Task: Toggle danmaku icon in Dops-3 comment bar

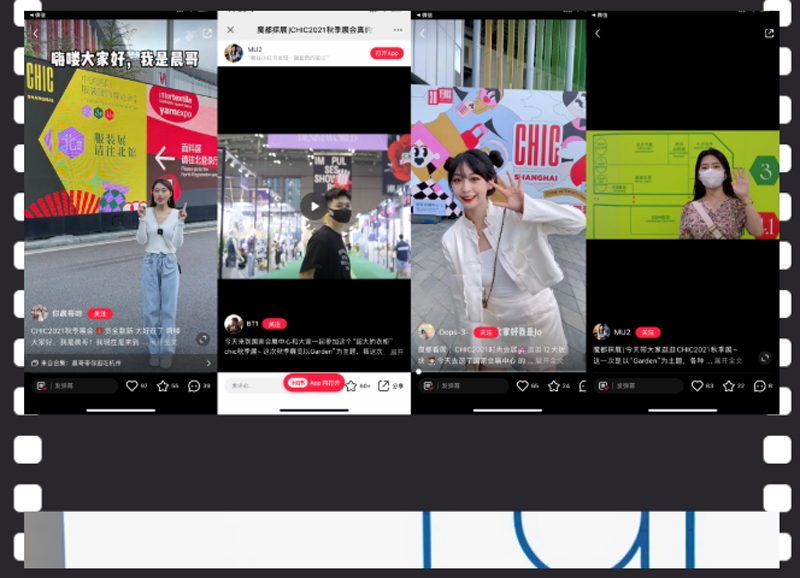Action: [x=429, y=386]
